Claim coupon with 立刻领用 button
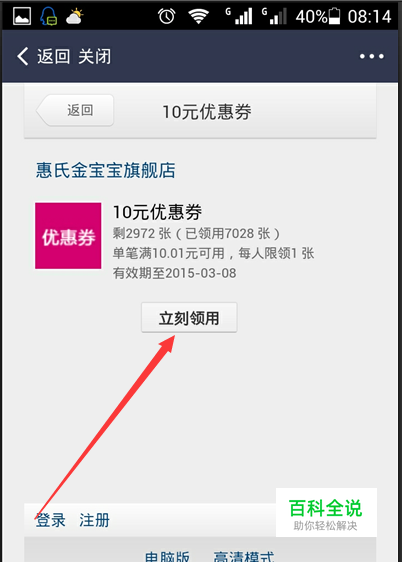 click(189, 318)
